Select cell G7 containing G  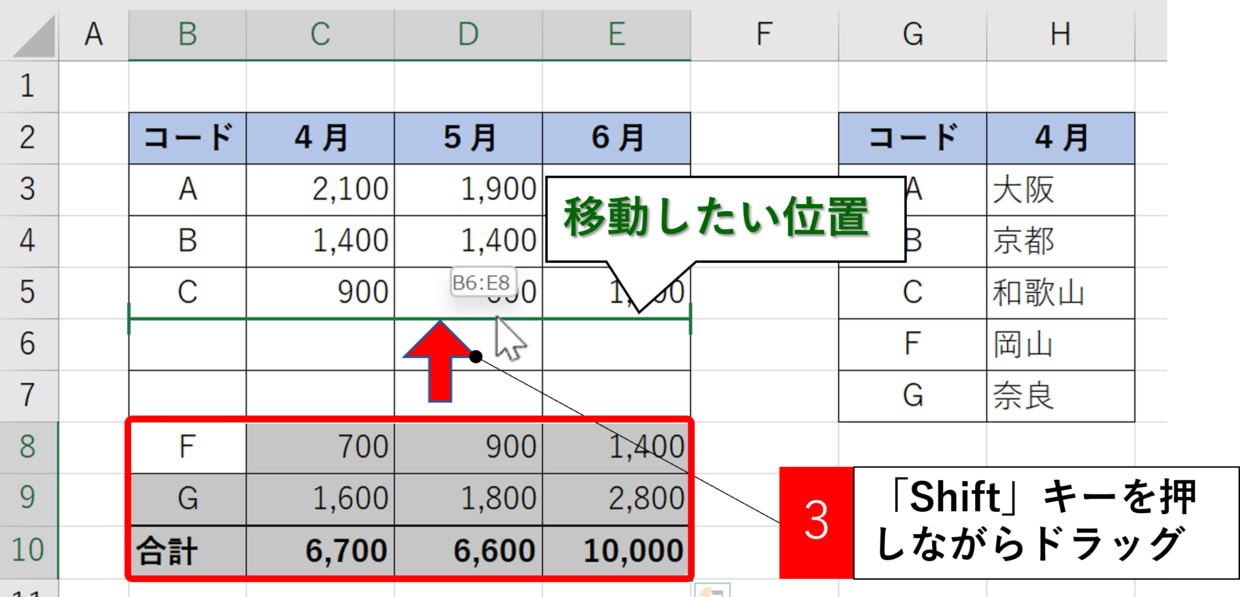click(912, 396)
